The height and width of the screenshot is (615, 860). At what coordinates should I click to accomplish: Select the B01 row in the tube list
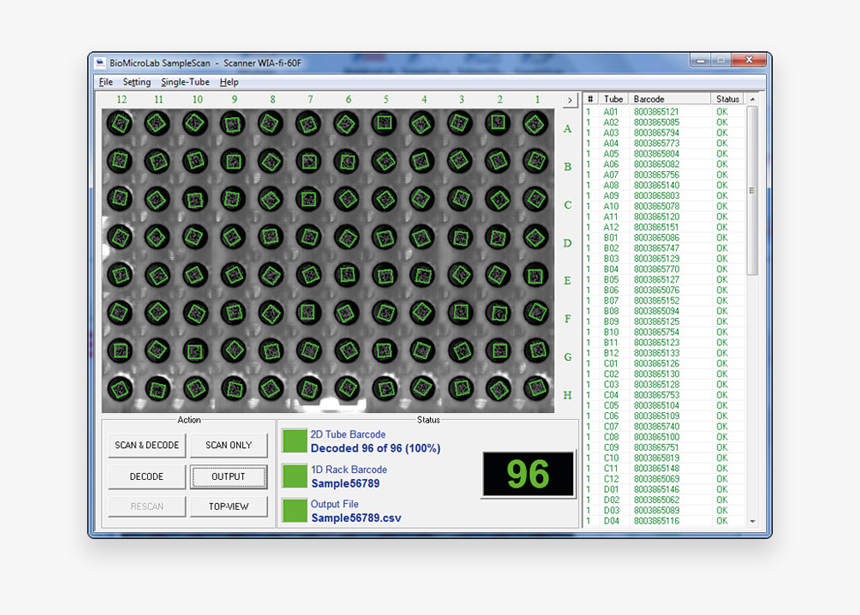(664, 238)
